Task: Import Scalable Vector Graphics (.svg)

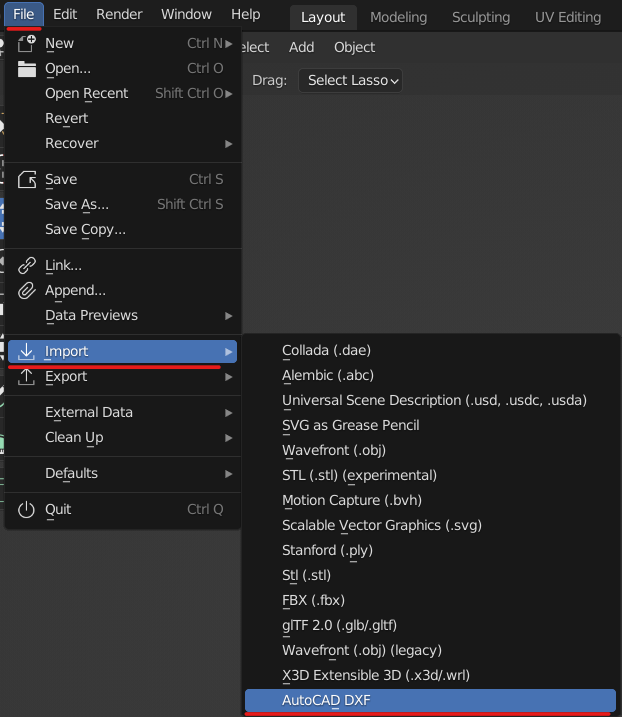Action: coord(430,525)
